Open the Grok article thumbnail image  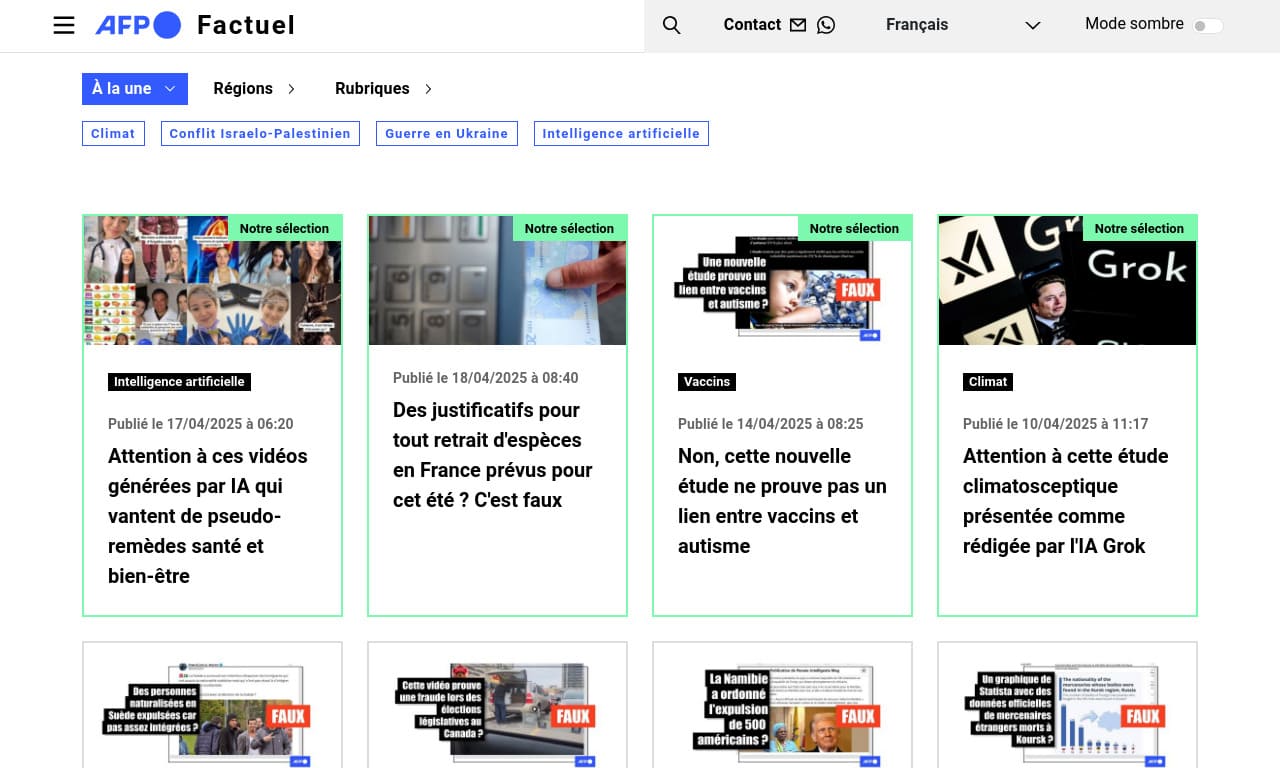[1067, 280]
